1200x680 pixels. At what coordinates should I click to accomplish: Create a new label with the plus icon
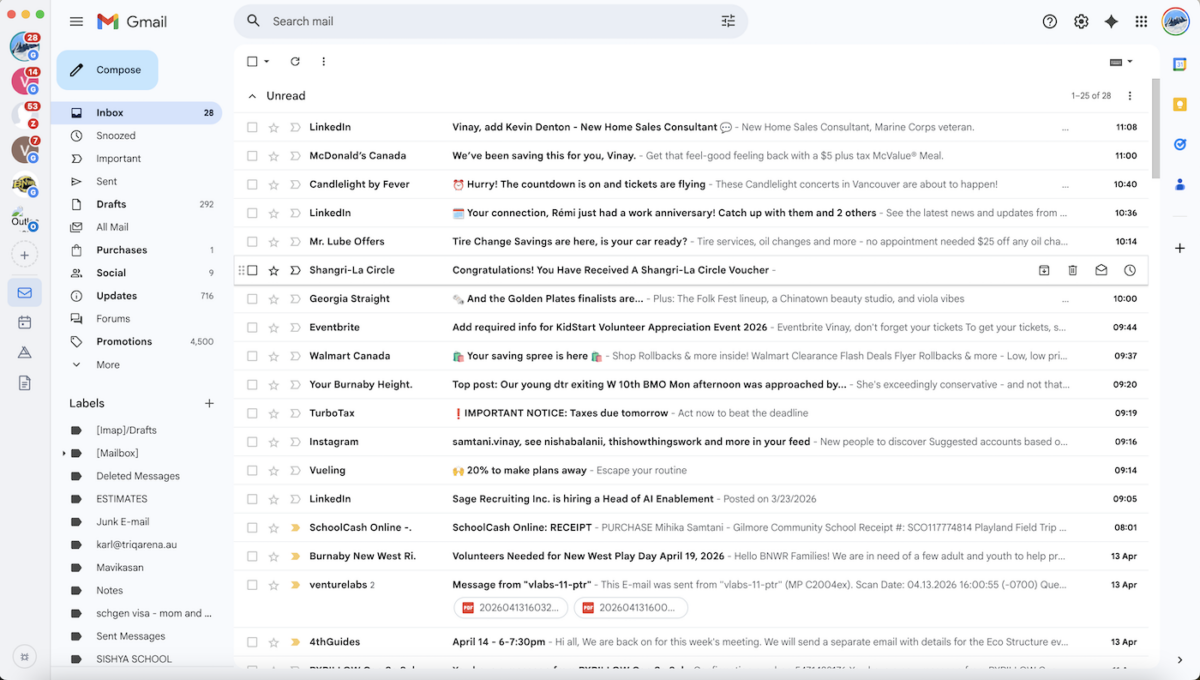[209, 403]
